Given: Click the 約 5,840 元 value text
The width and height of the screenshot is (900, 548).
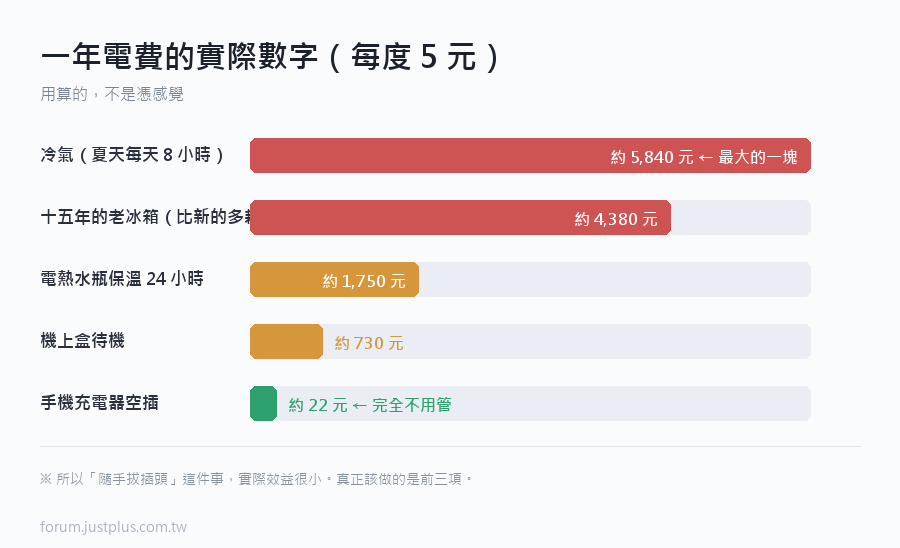Looking at the screenshot, I should tap(652, 157).
